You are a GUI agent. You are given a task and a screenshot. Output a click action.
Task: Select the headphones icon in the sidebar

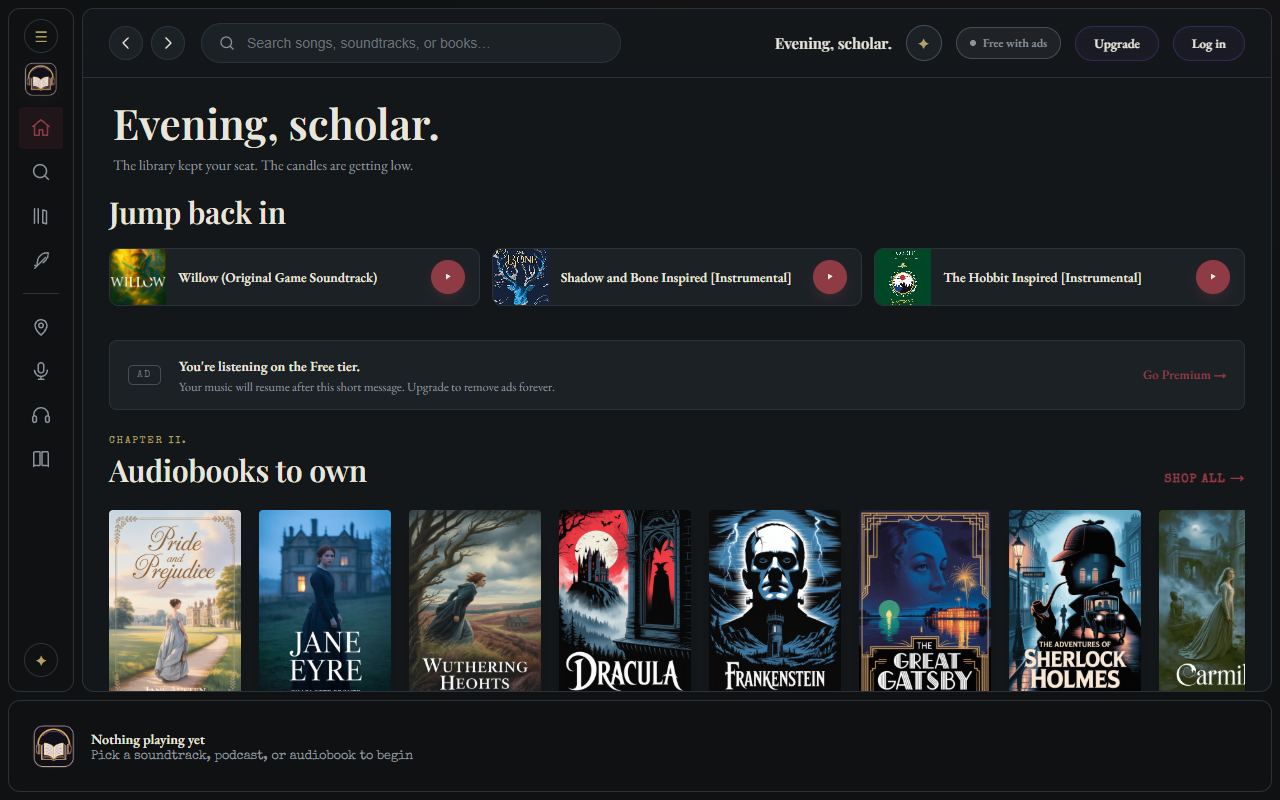41,415
